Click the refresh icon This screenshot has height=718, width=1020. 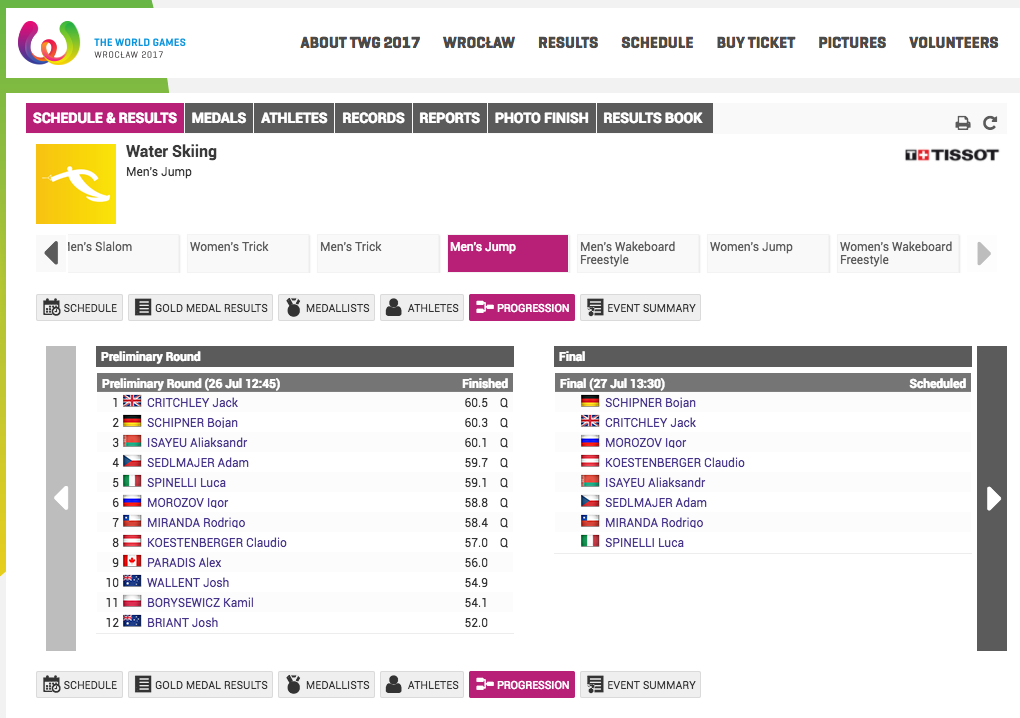coord(990,123)
